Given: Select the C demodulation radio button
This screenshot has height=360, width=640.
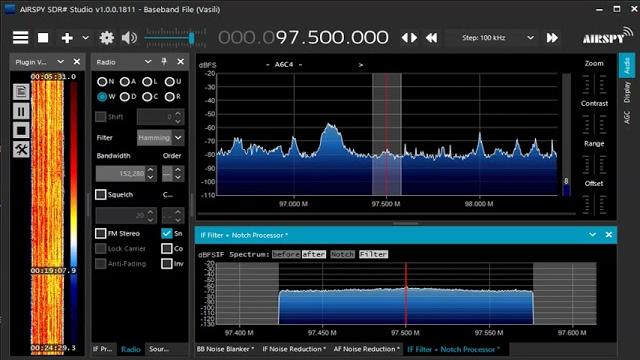Looking at the screenshot, I should 147,97.
